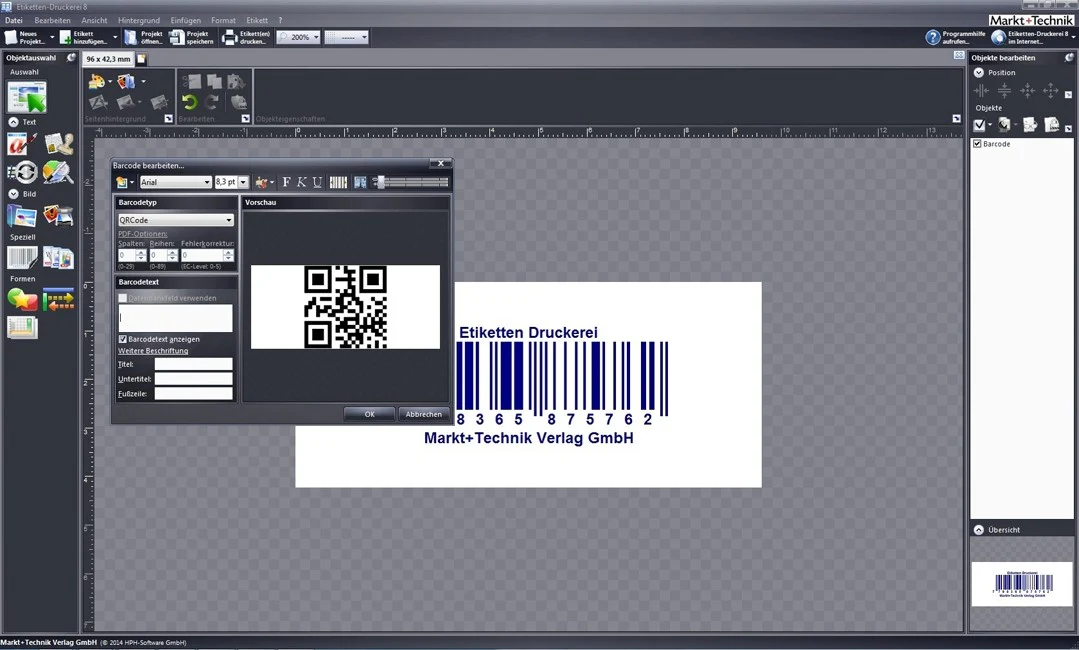Click the green undo arrow in Bearbeiten

(189, 102)
